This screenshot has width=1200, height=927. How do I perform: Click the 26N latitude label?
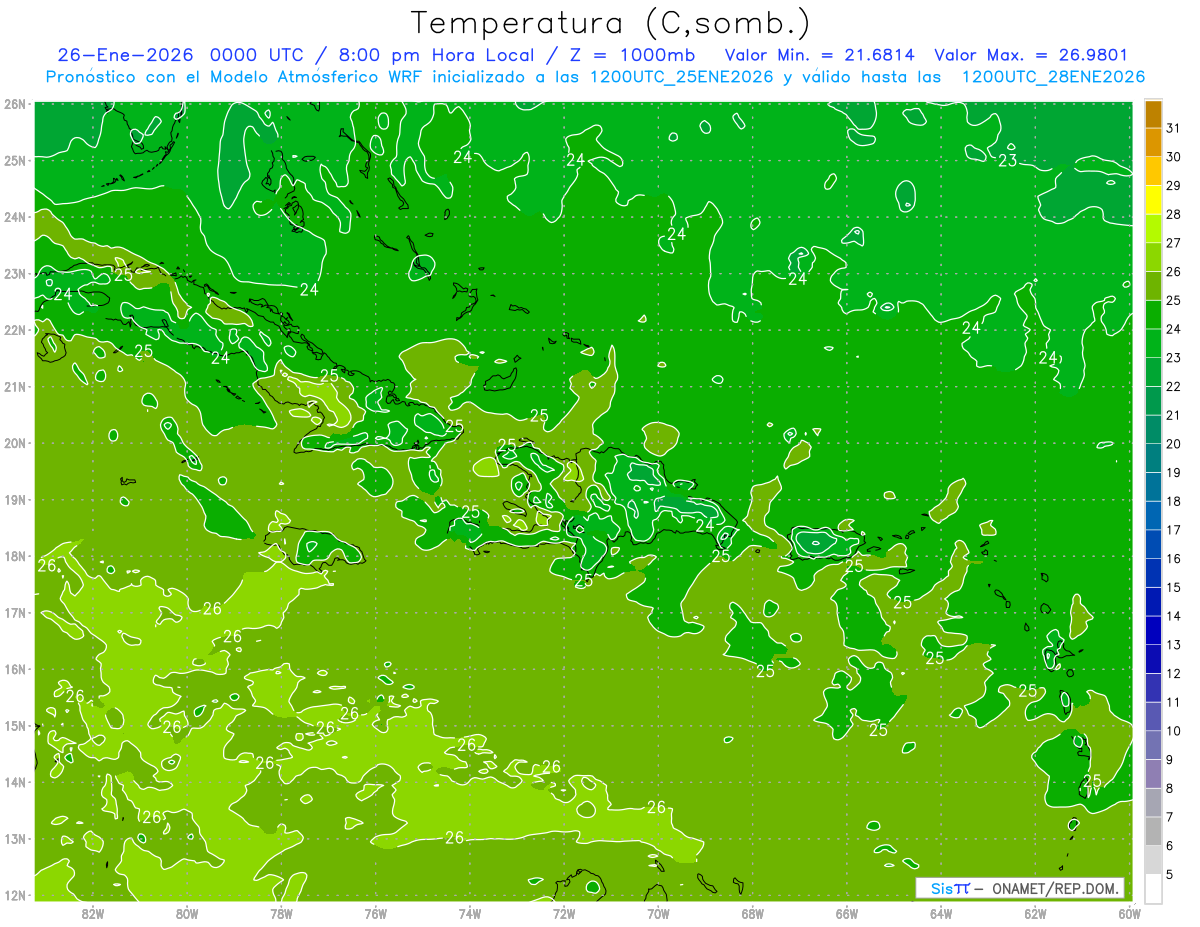(x=15, y=104)
